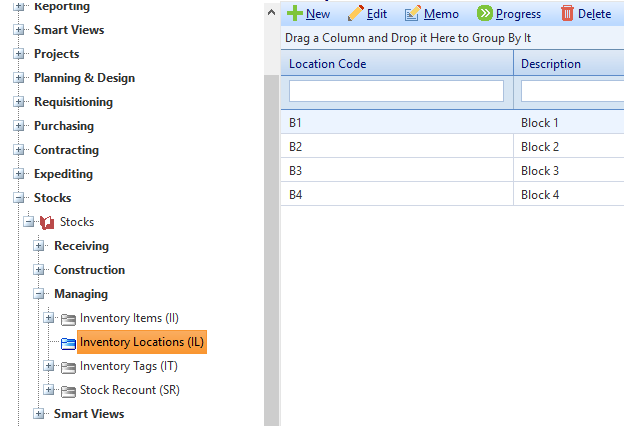
Task: Select Inventory Tags (IT) label
Action: (x=129, y=365)
